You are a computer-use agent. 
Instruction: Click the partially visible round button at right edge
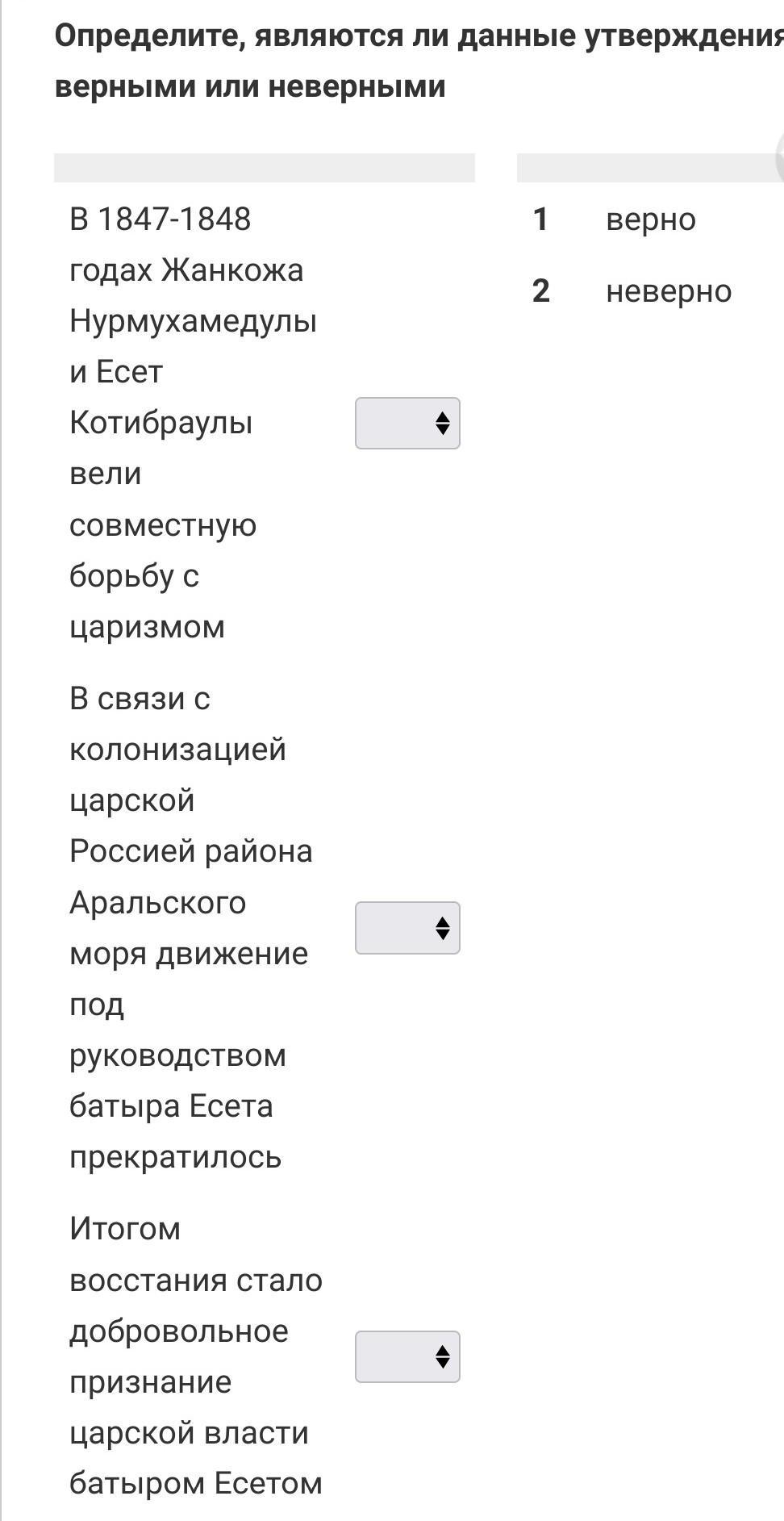pyautogui.click(x=779, y=157)
